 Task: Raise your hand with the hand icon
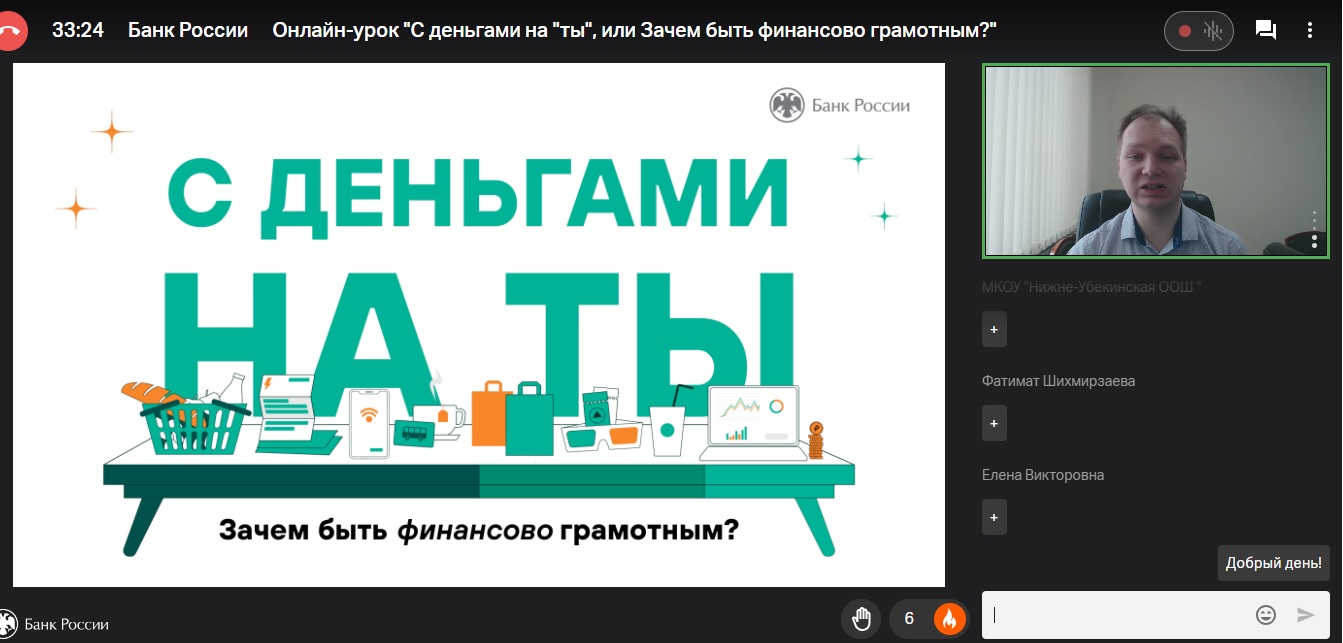click(x=861, y=619)
